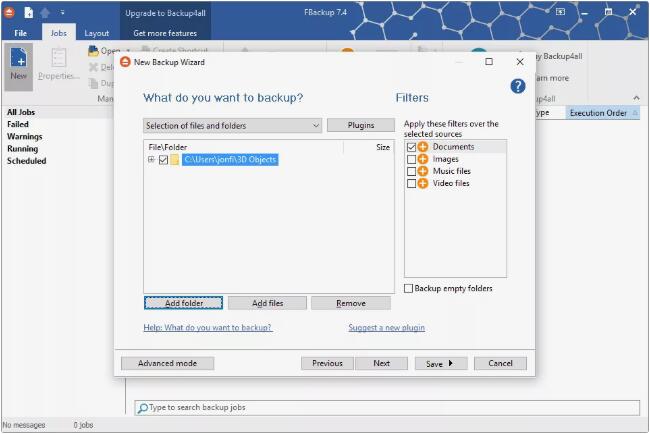
Task: Click Upgrade to Backup4all header
Action: point(165,13)
